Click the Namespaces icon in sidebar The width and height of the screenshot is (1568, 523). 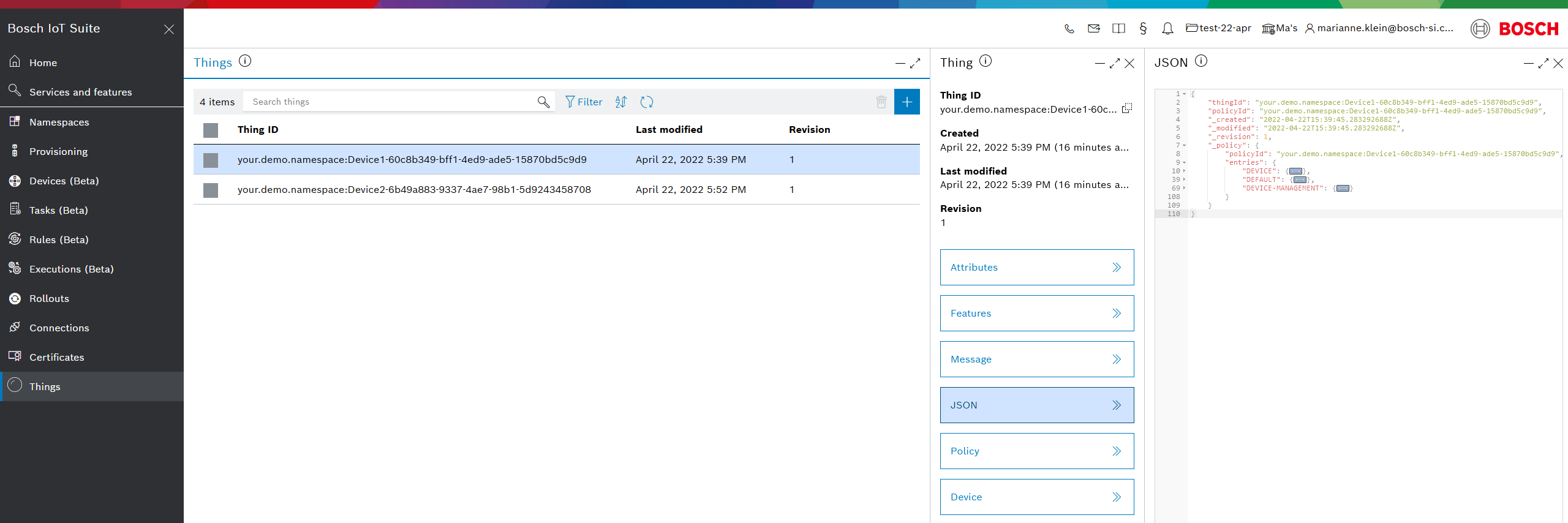(15, 121)
